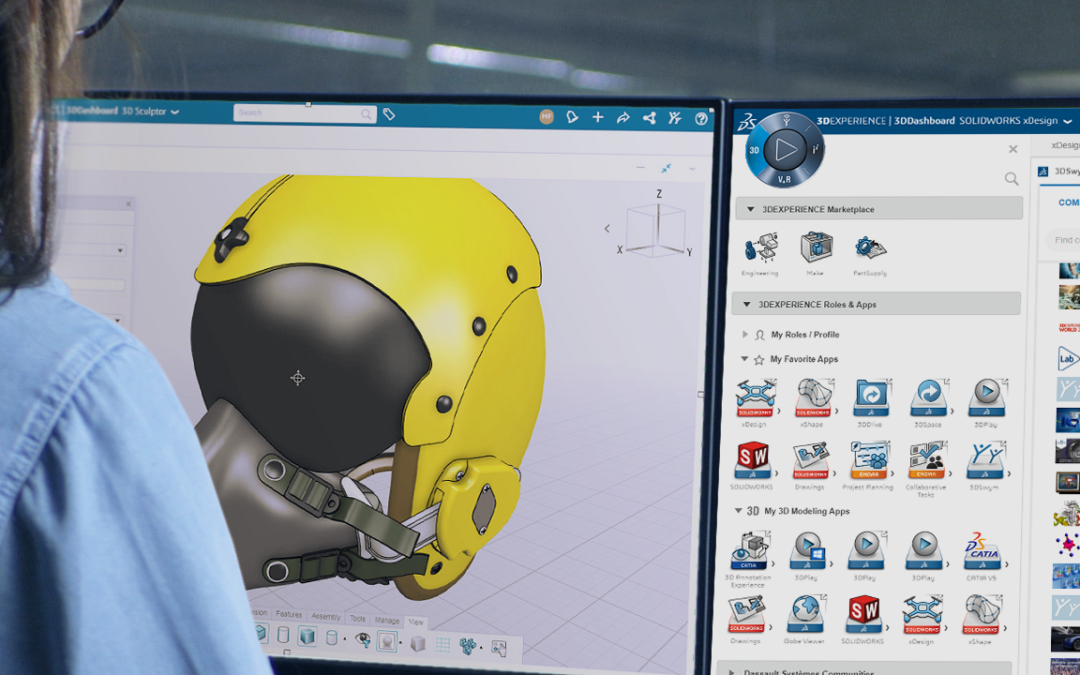This screenshot has height=675, width=1080.
Task: Select the V,R quadrant of the compass
Action: pyautogui.click(x=785, y=179)
